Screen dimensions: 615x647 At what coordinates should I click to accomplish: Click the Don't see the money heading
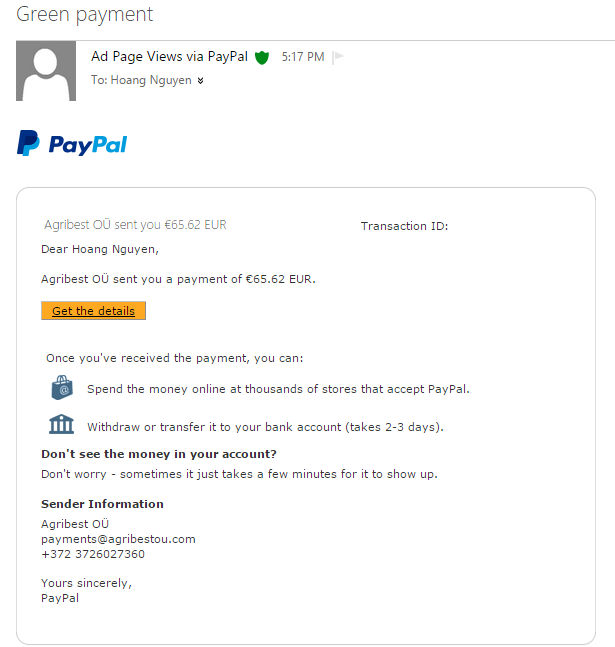click(159, 454)
